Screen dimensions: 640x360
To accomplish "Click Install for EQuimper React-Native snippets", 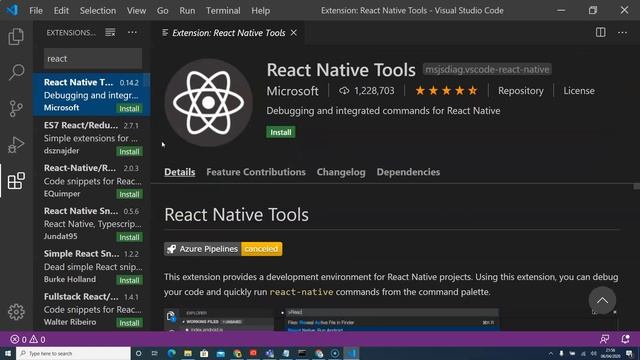I will tap(129, 194).
